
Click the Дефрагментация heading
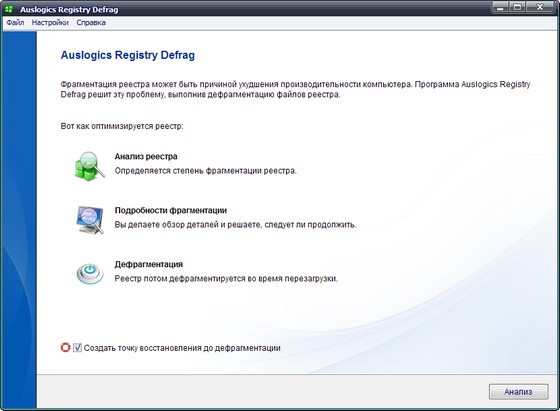pos(149,264)
